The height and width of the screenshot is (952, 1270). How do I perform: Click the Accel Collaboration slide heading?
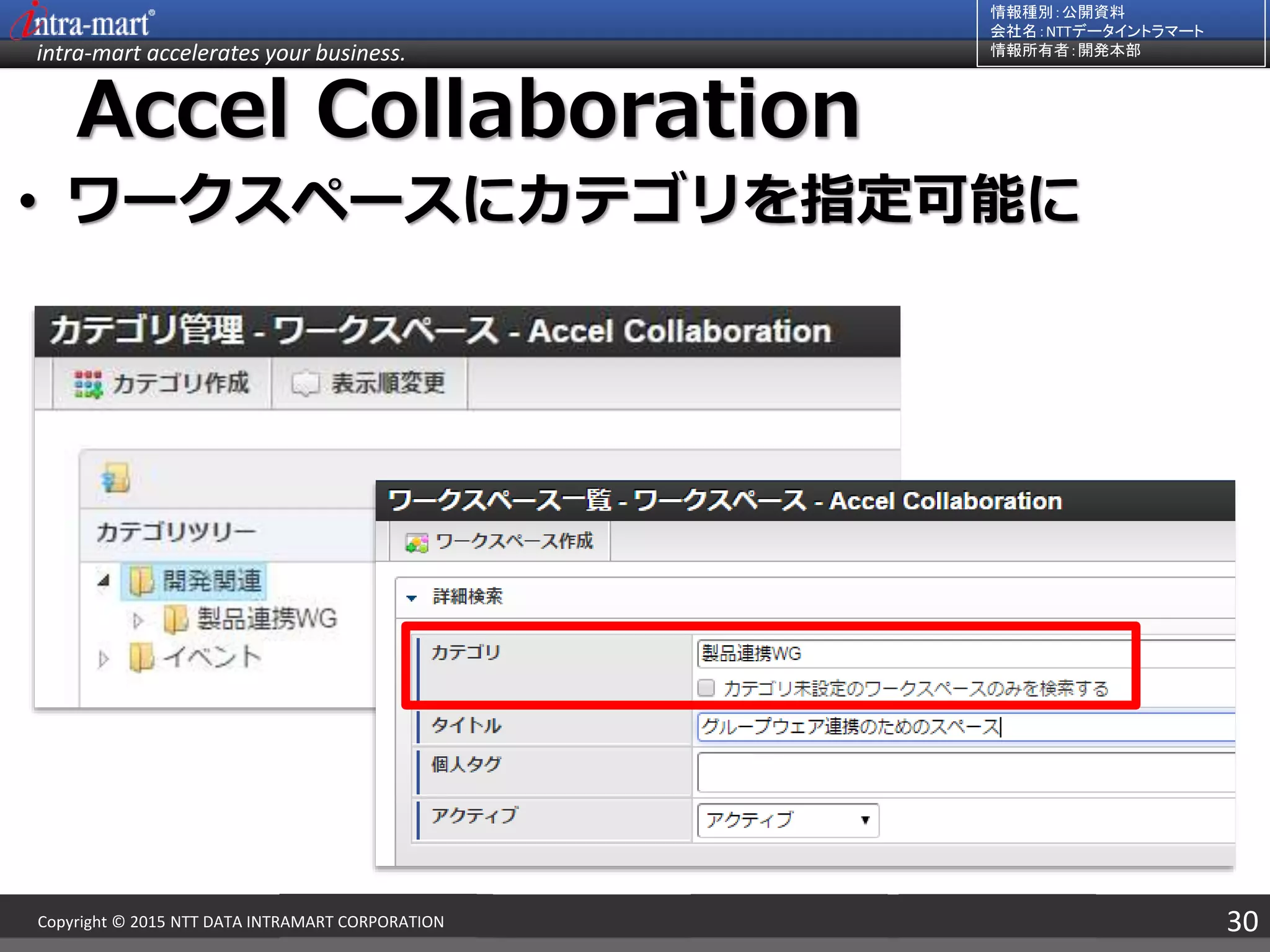pyautogui.click(x=468, y=109)
